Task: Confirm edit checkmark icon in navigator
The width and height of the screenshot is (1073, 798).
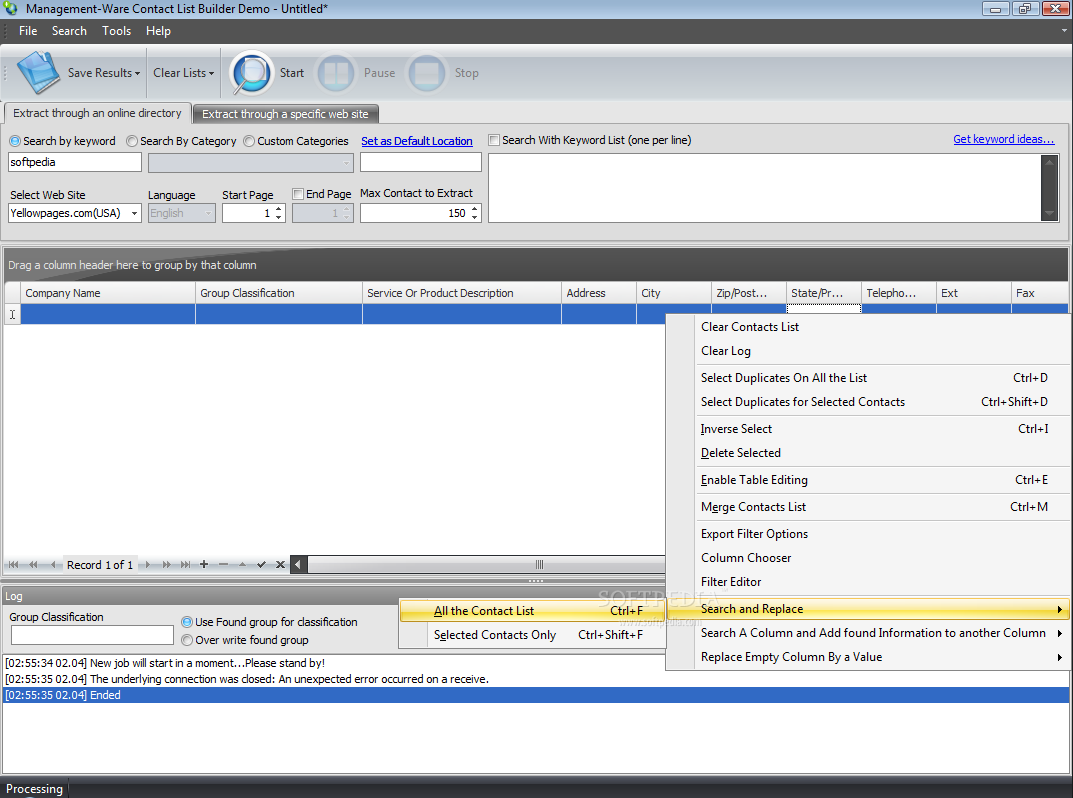Action: tap(261, 565)
